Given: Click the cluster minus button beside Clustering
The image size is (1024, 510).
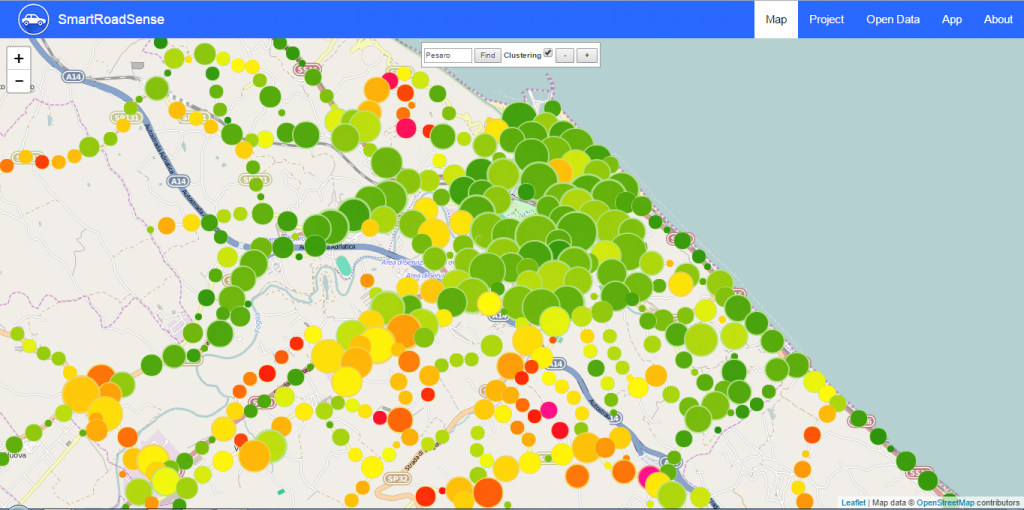Looking at the screenshot, I should [566, 56].
